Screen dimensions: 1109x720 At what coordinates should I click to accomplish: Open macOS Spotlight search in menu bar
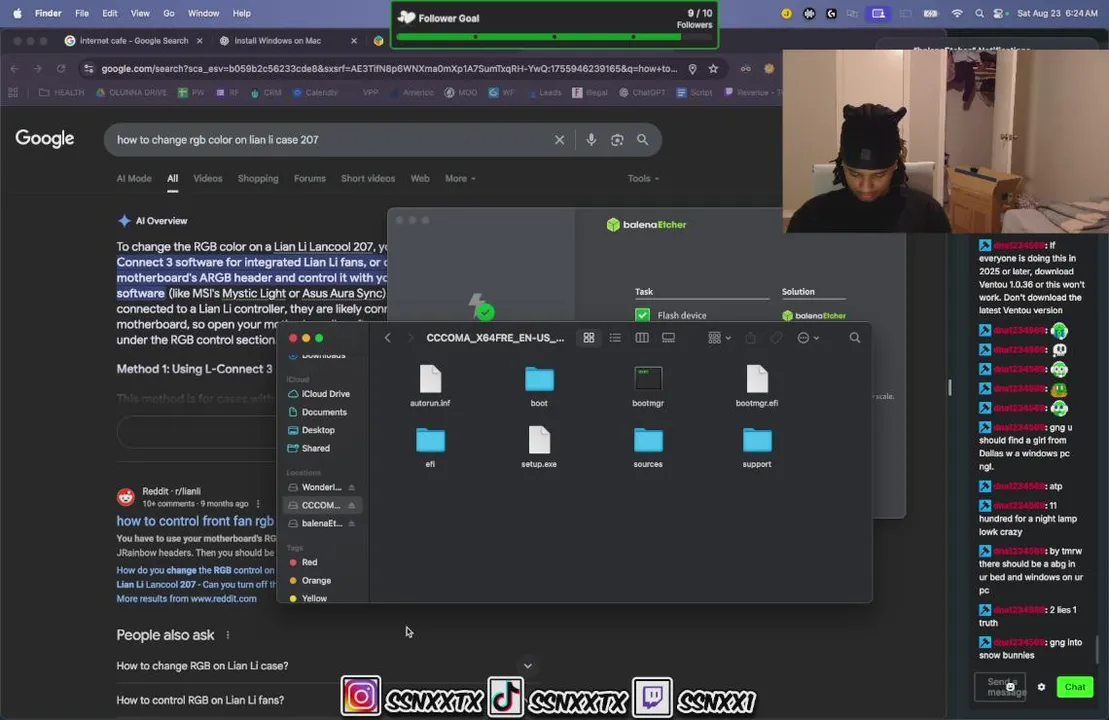(x=979, y=13)
